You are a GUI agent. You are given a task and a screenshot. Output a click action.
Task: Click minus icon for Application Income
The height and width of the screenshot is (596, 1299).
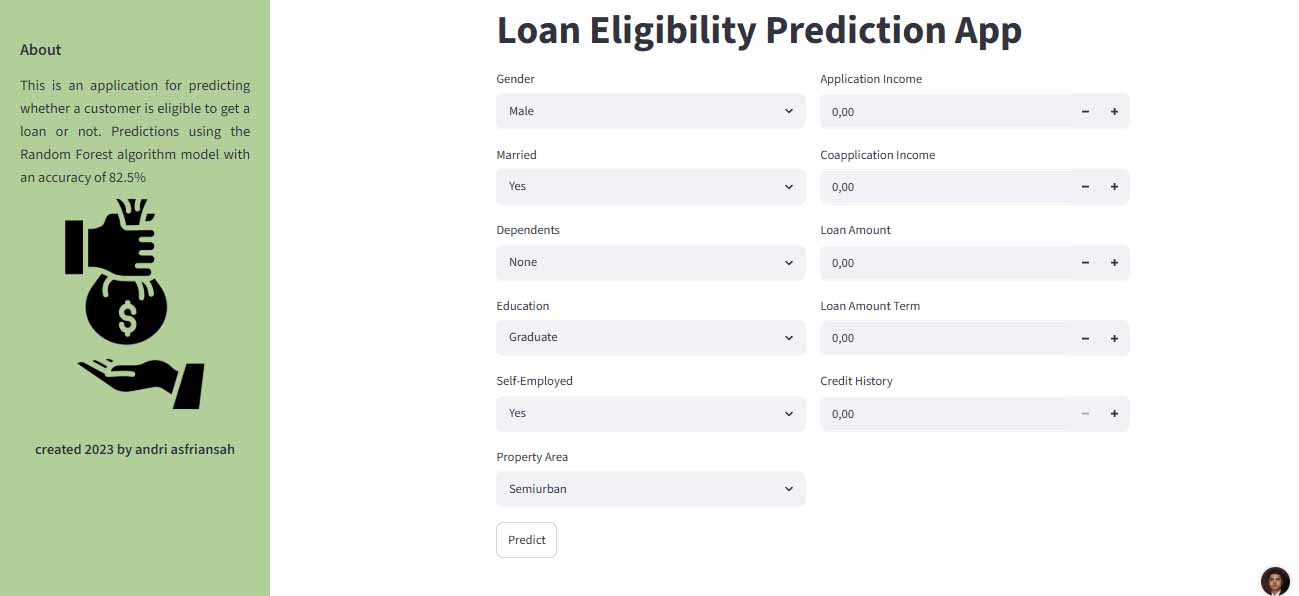(x=1085, y=111)
